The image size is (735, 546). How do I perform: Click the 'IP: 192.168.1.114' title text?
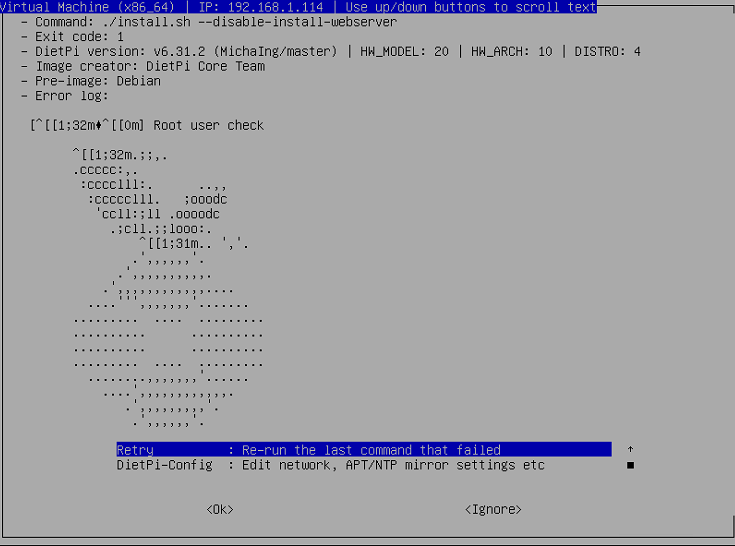[x=261, y=7]
